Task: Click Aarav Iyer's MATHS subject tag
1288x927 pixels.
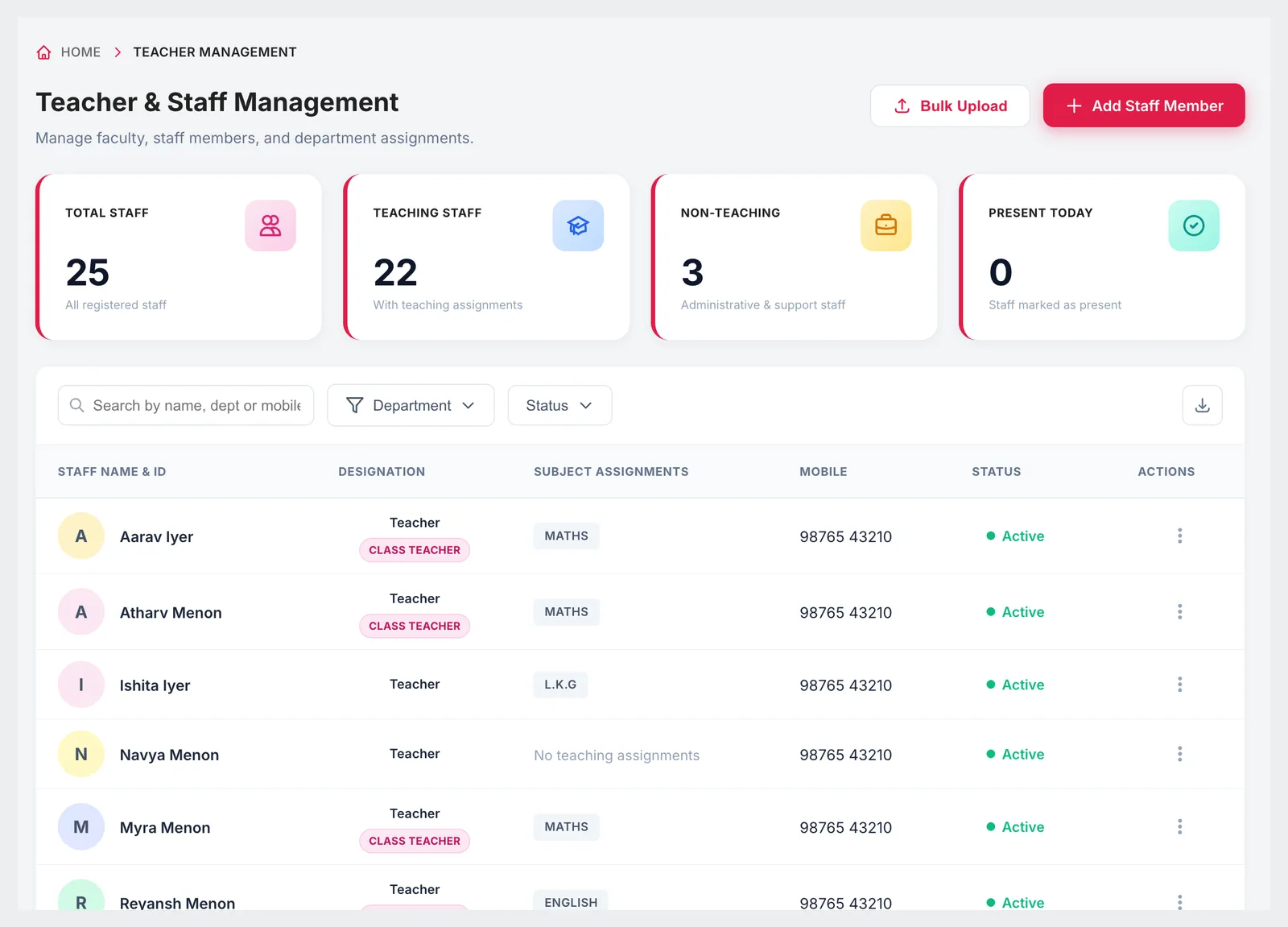Action: point(566,536)
